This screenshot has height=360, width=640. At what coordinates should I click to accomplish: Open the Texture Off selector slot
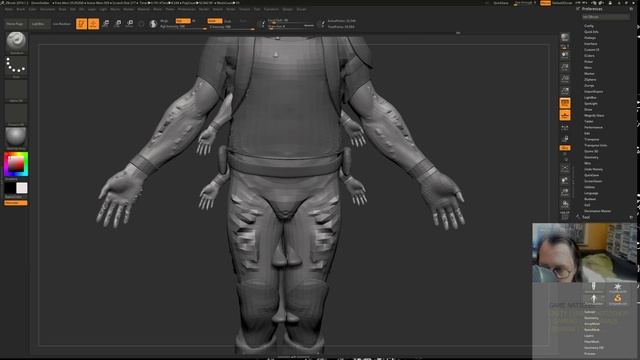16,113
